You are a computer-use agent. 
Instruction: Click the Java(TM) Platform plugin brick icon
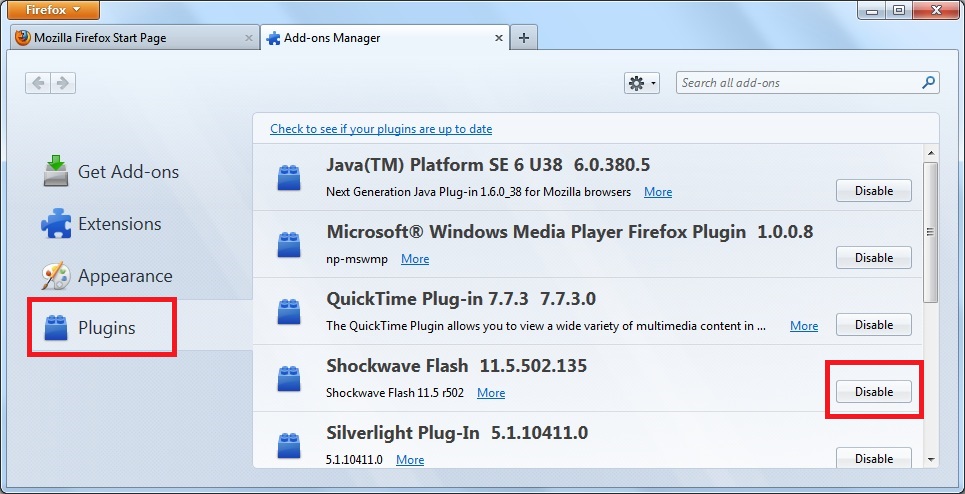[x=289, y=178]
